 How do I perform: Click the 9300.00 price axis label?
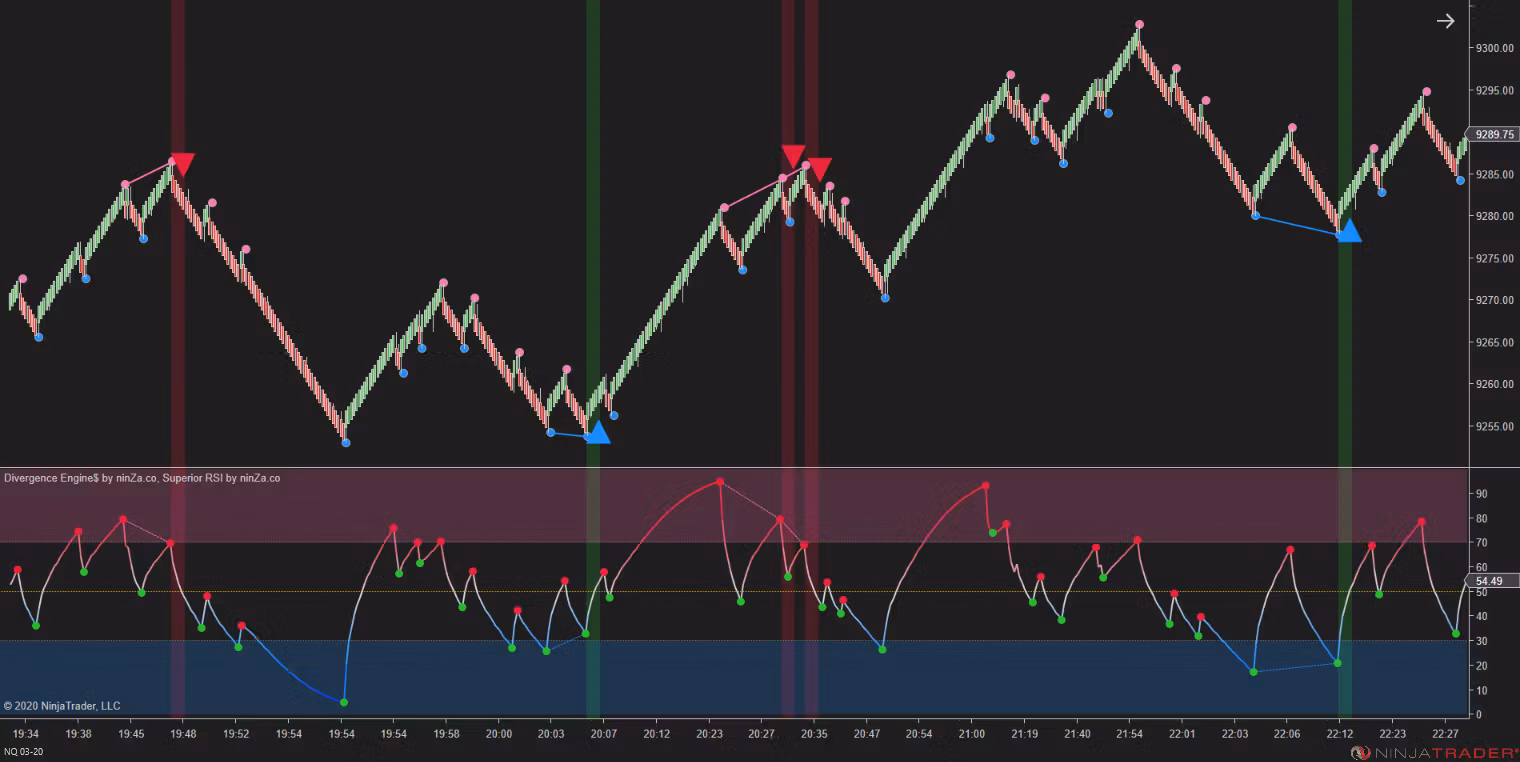pos(1493,48)
